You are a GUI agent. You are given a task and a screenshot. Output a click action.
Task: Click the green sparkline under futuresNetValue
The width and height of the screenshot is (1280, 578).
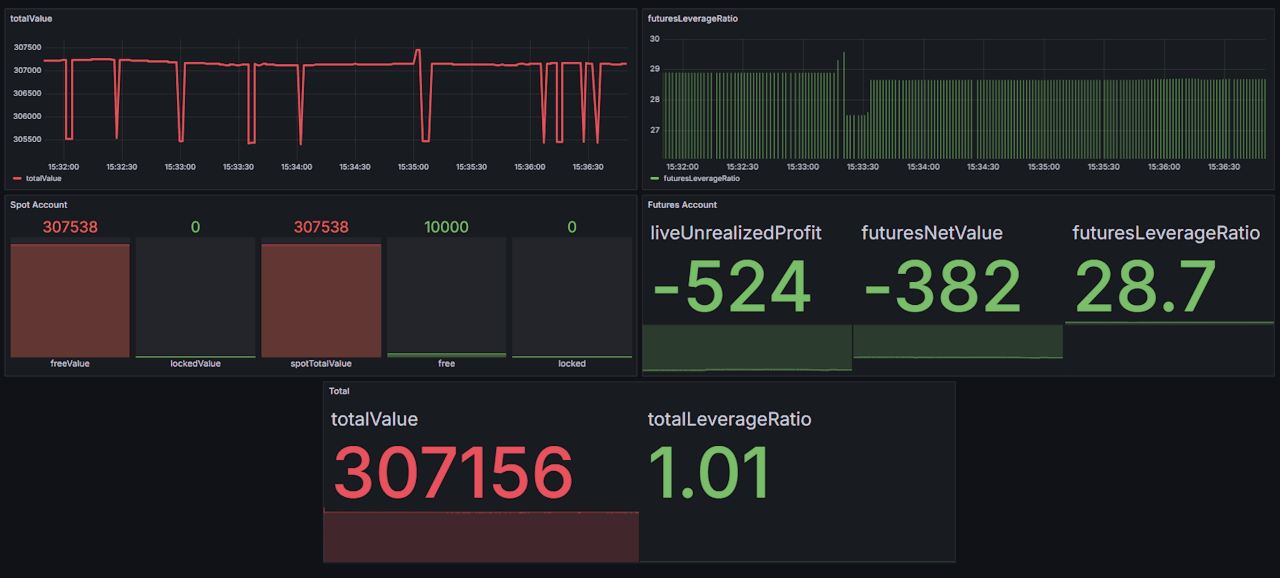(958, 341)
